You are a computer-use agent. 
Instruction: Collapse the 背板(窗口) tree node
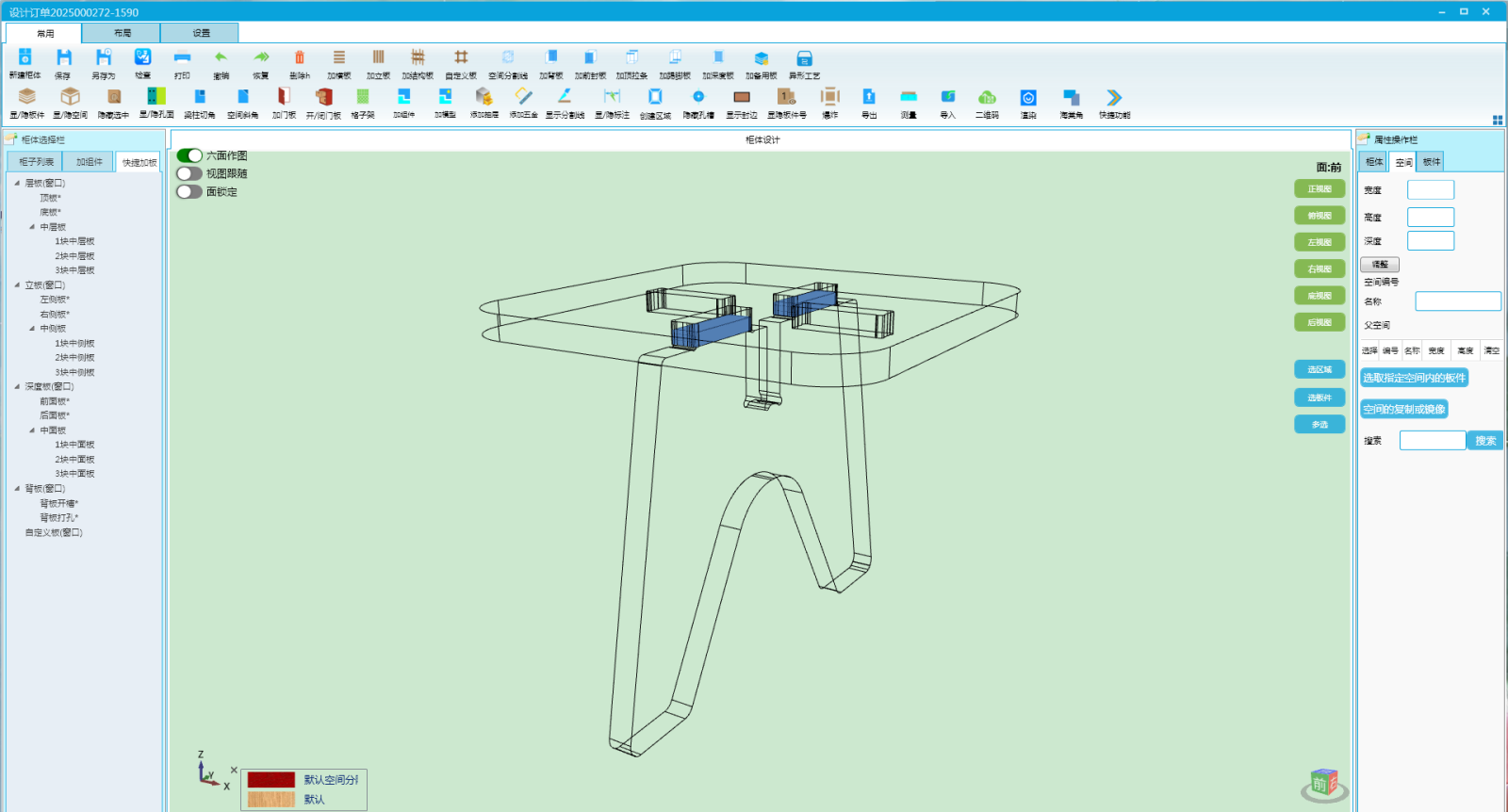click(17, 489)
